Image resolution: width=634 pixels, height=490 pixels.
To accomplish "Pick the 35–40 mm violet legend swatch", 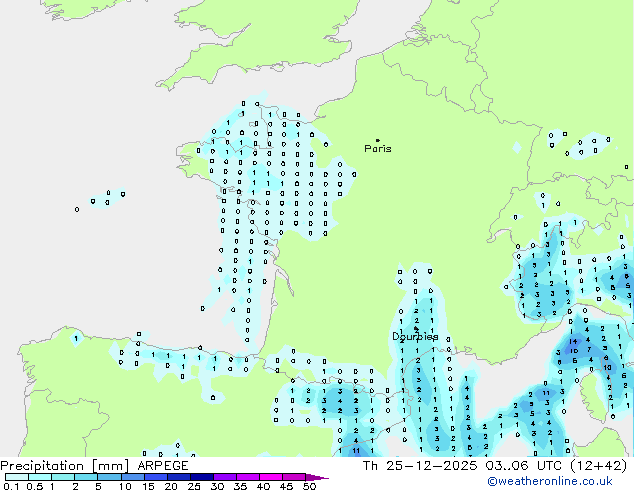I will click(x=248, y=477).
